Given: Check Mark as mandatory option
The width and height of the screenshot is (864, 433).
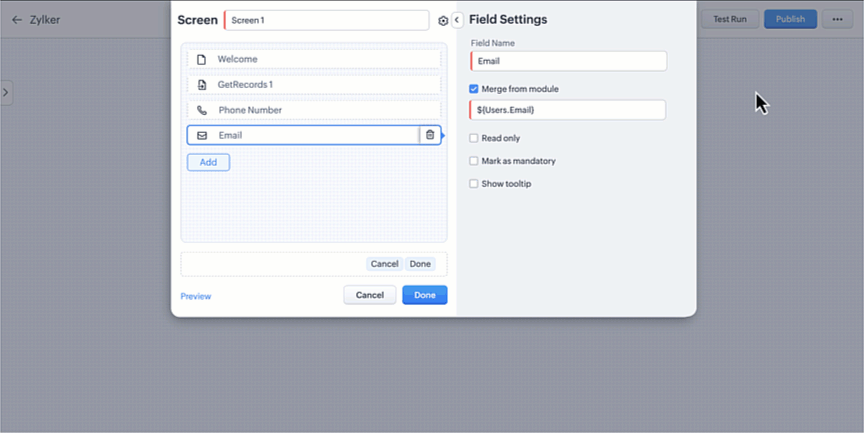Looking at the screenshot, I should pyautogui.click(x=474, y=161).
